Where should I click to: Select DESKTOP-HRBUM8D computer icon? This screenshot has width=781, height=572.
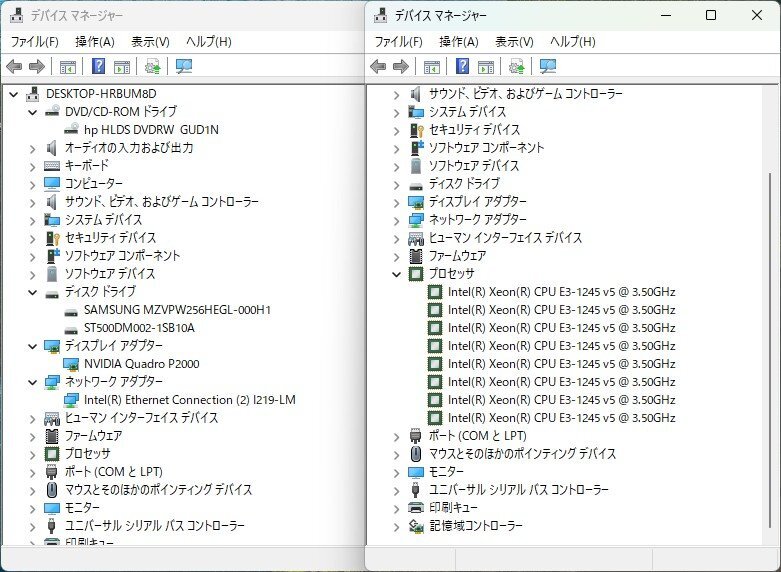click(x=33, y=94)
